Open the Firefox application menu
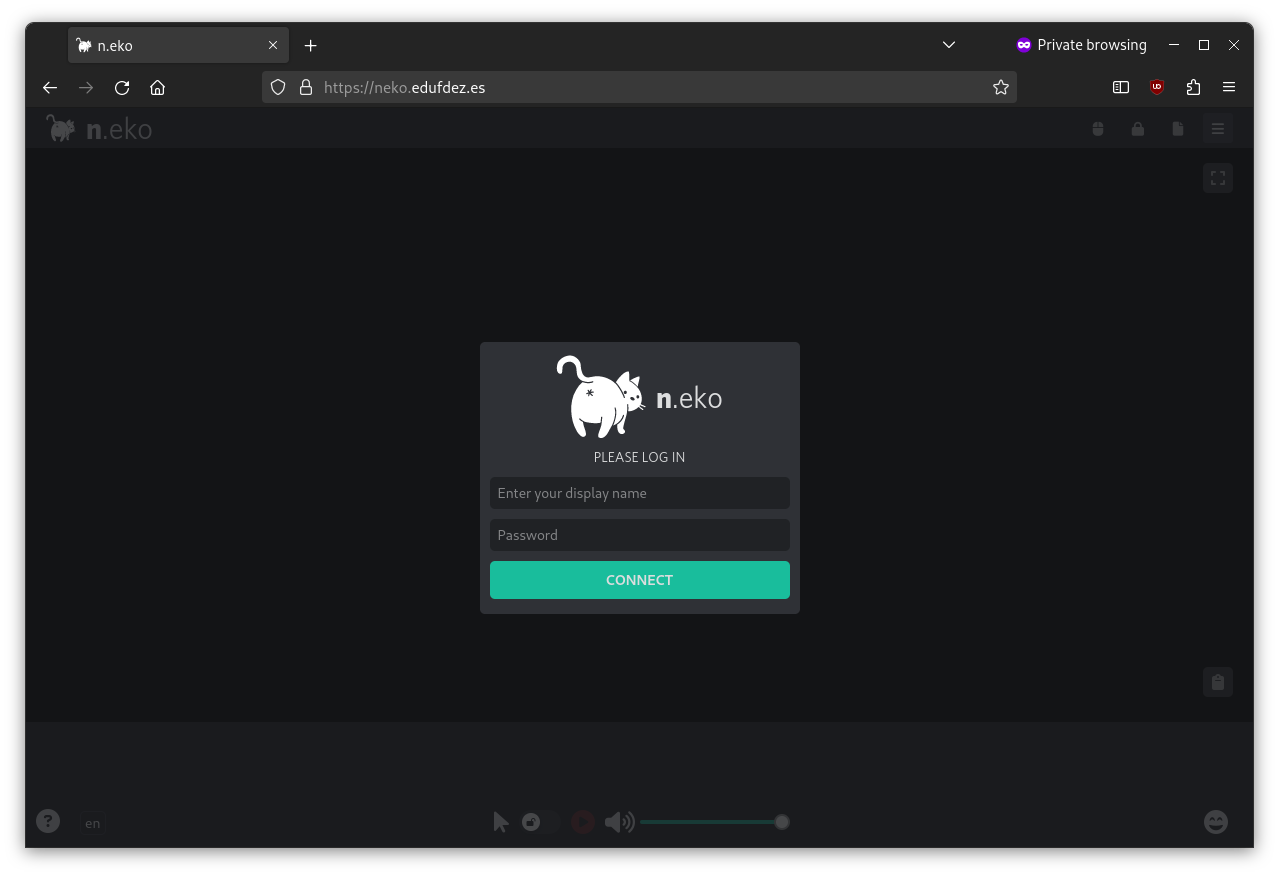1279x876 pixels. click(x=1229, y=87)
